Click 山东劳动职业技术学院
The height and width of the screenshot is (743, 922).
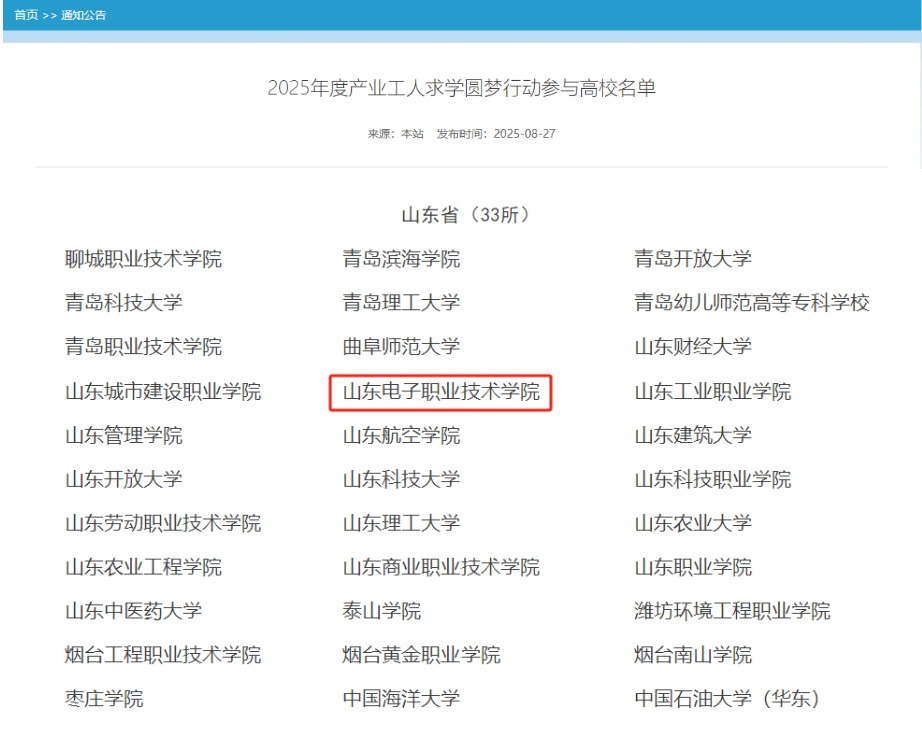163,523
